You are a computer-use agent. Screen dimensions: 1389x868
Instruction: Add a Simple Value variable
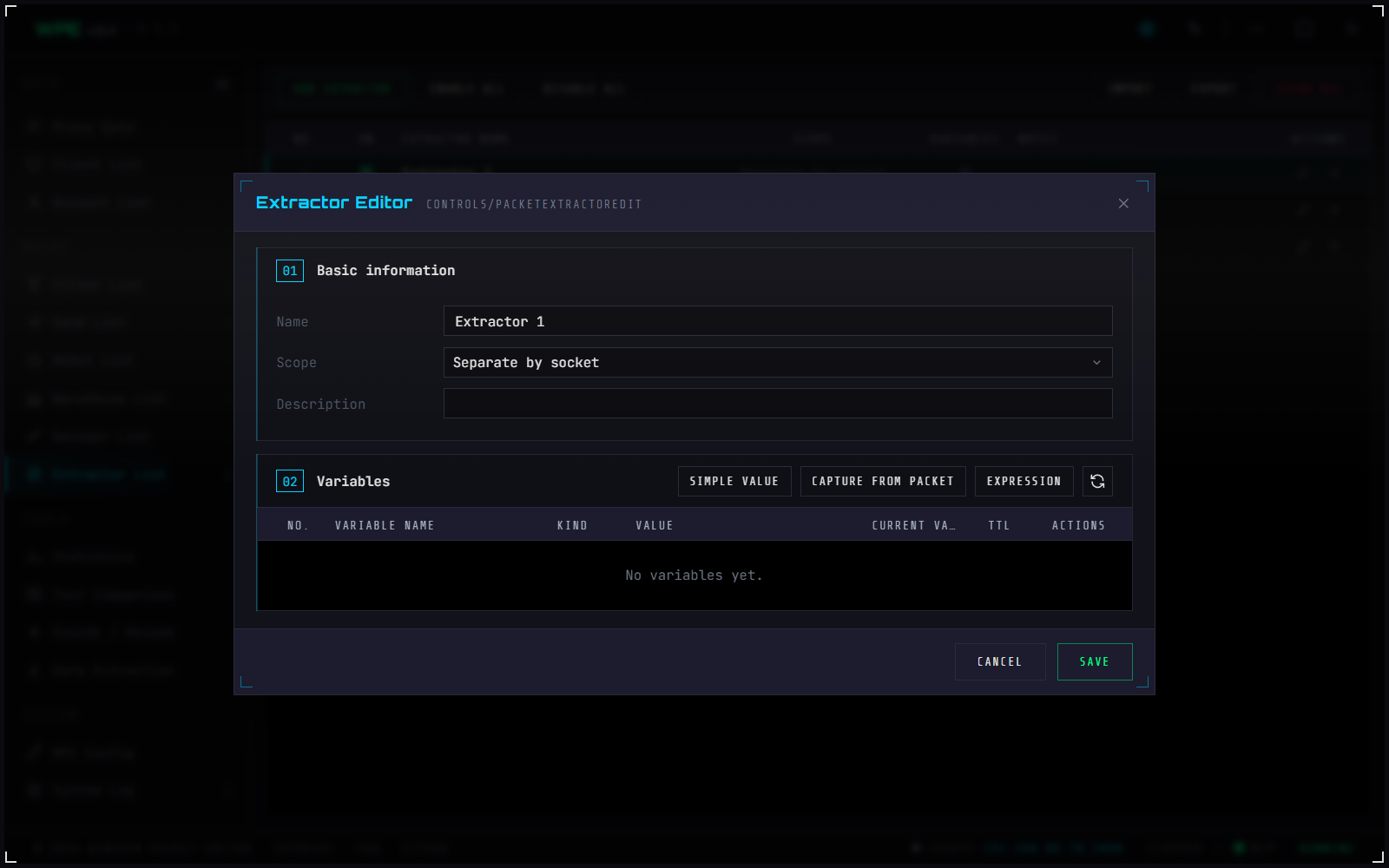pyautogui.click(x=734, y=481)
